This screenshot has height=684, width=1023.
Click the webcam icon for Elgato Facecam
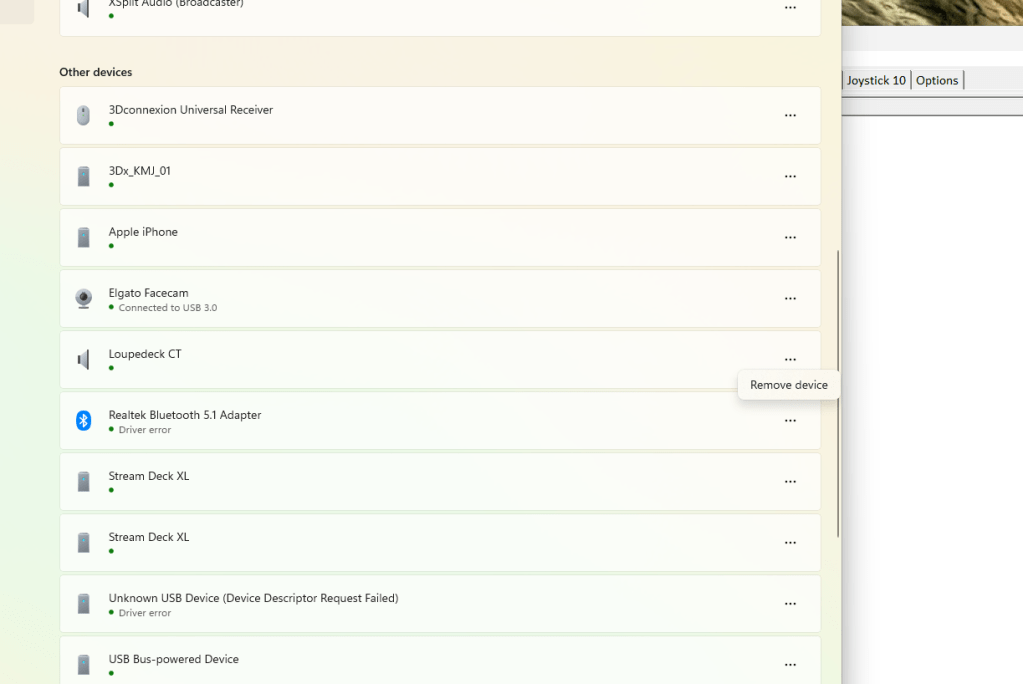84,298
